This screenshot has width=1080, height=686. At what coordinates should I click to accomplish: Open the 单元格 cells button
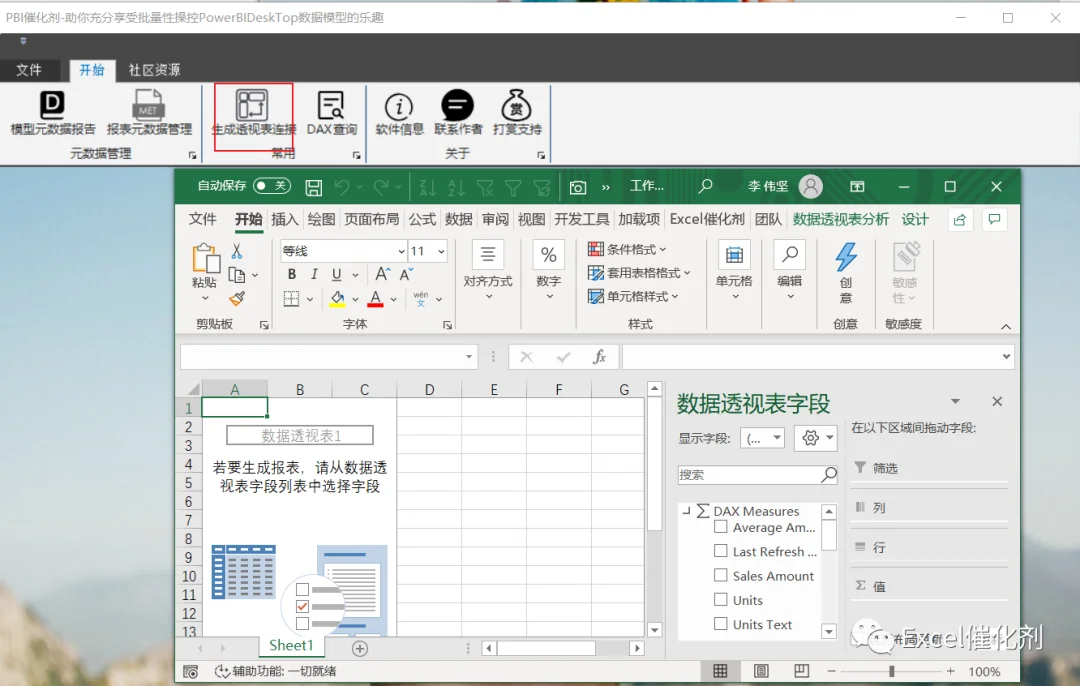click(x=734, y=271)
